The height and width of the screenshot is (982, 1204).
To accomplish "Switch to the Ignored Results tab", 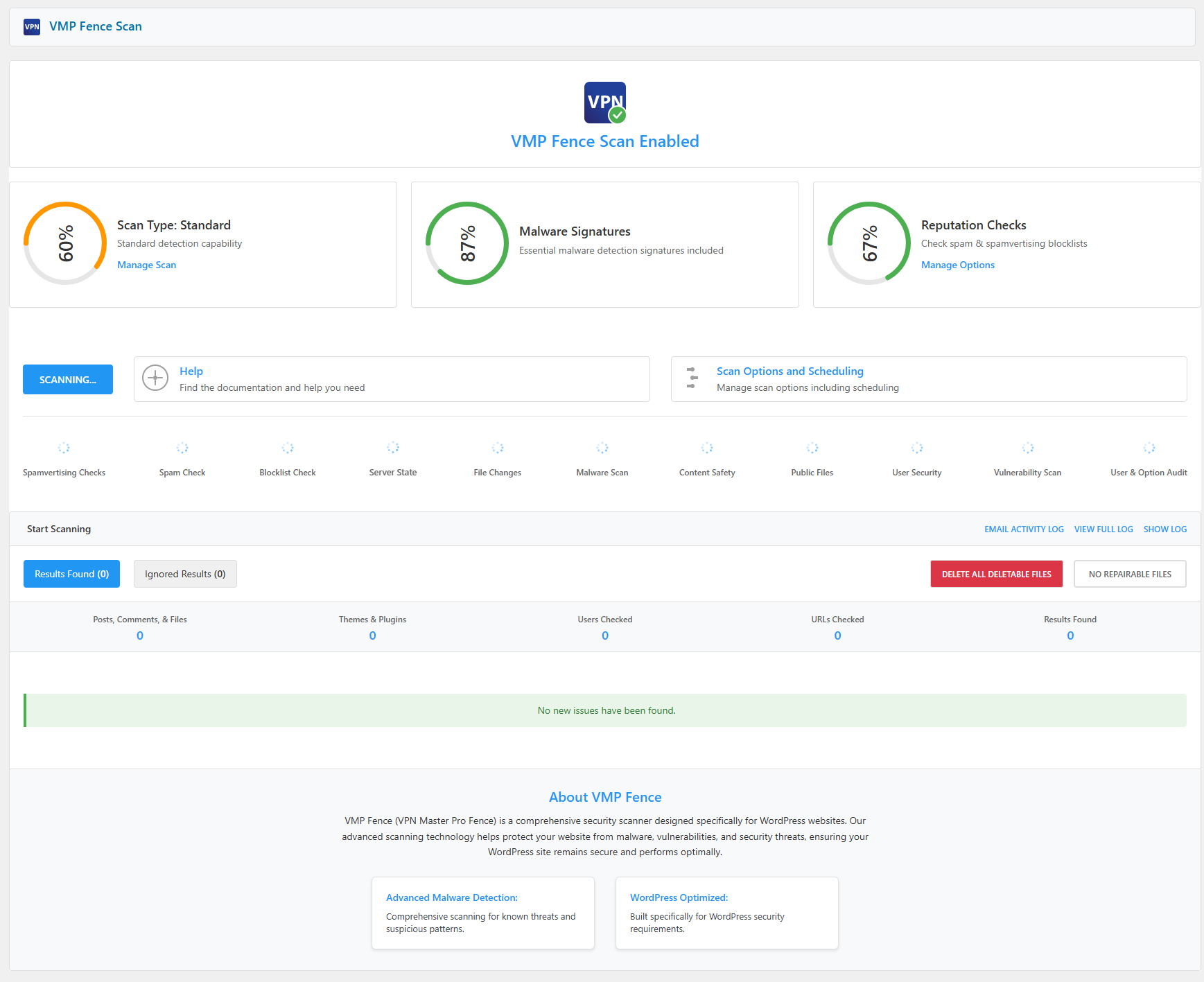I will (x=184, y=573).
